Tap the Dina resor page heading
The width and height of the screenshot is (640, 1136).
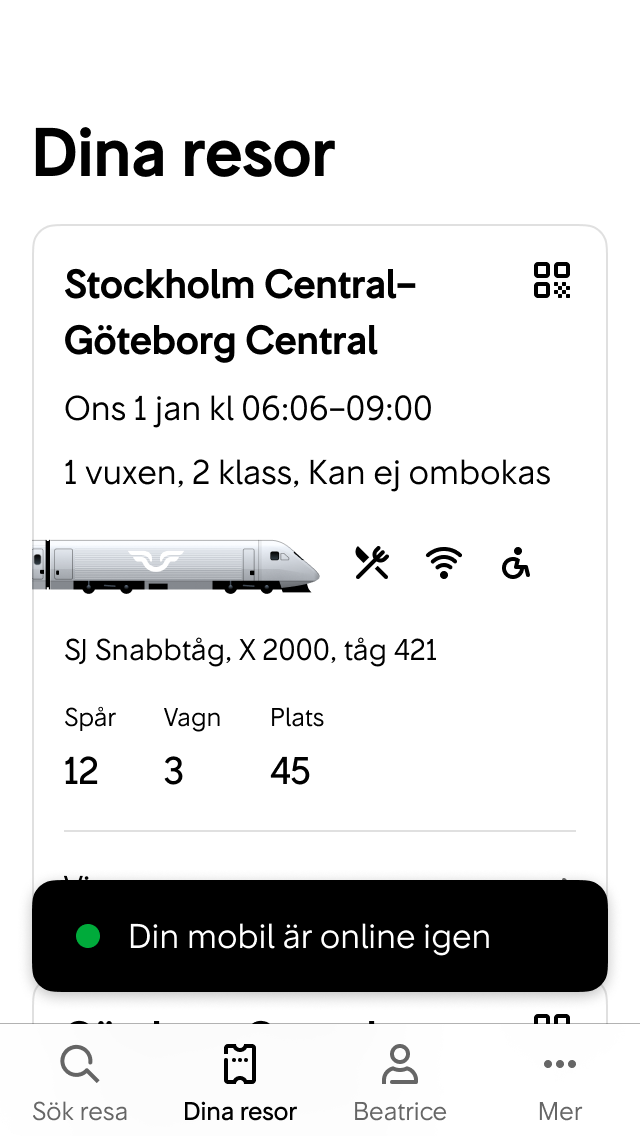(x=184, y=152)
